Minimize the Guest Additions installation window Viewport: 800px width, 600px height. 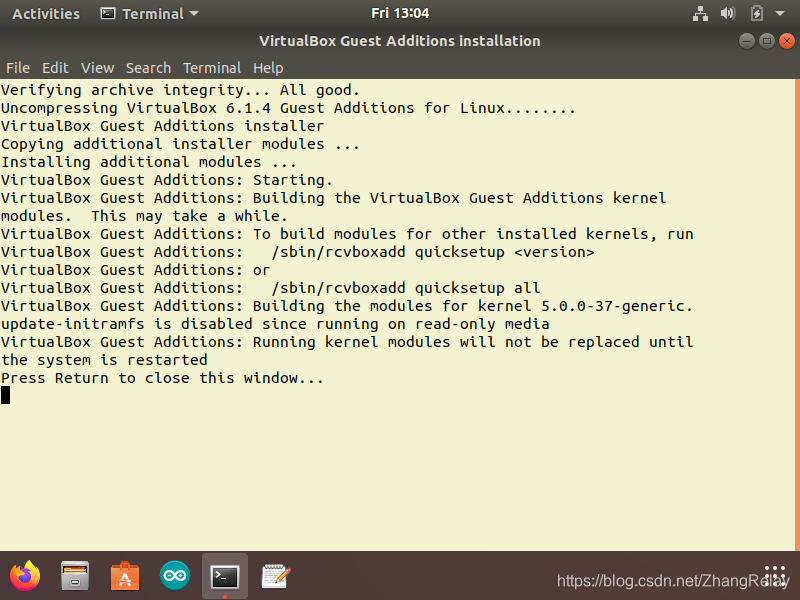(747, 41)
